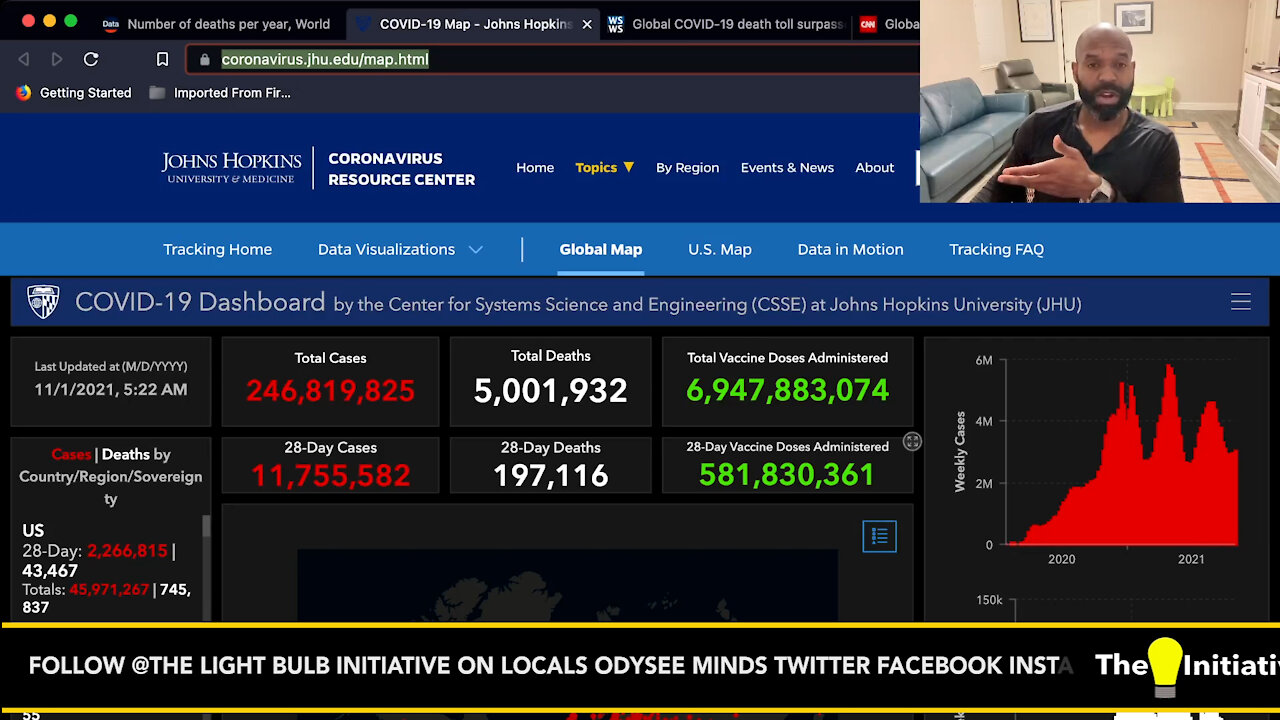Bookmark this page using the bookmark icon
Screen dimensions: 1280x720
point(162,59)
